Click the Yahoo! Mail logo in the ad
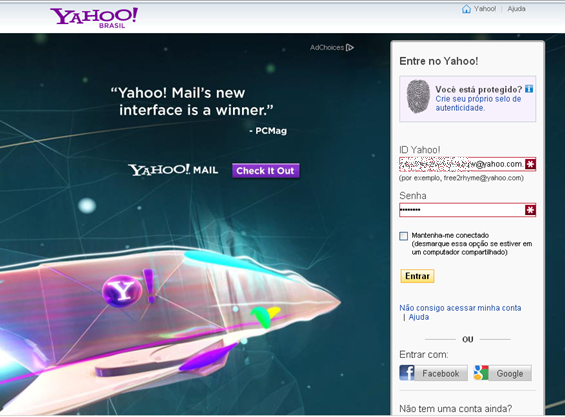The width and height of the screenshot is (565, 417). point(173,170)
